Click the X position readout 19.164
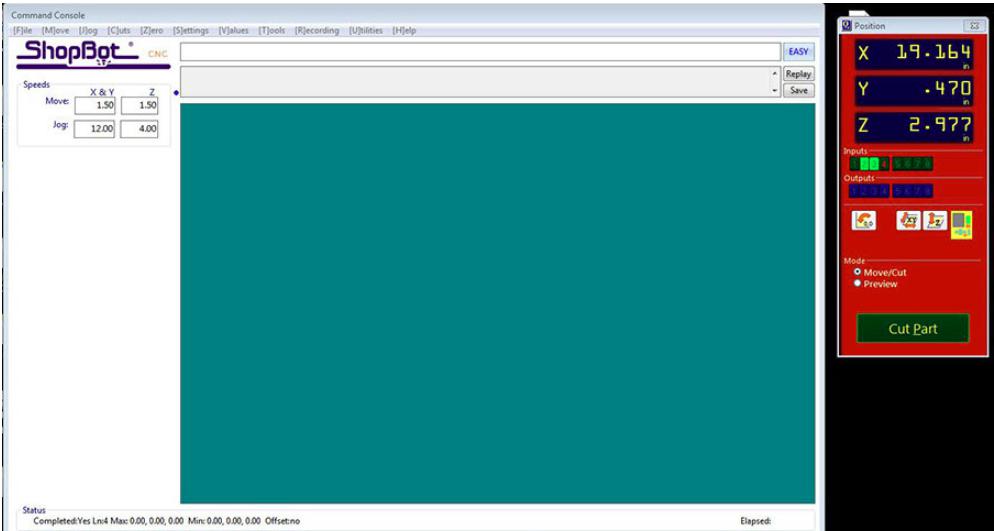Image resolution: width=994 pixels, height=531 pixels. (914, 54)
